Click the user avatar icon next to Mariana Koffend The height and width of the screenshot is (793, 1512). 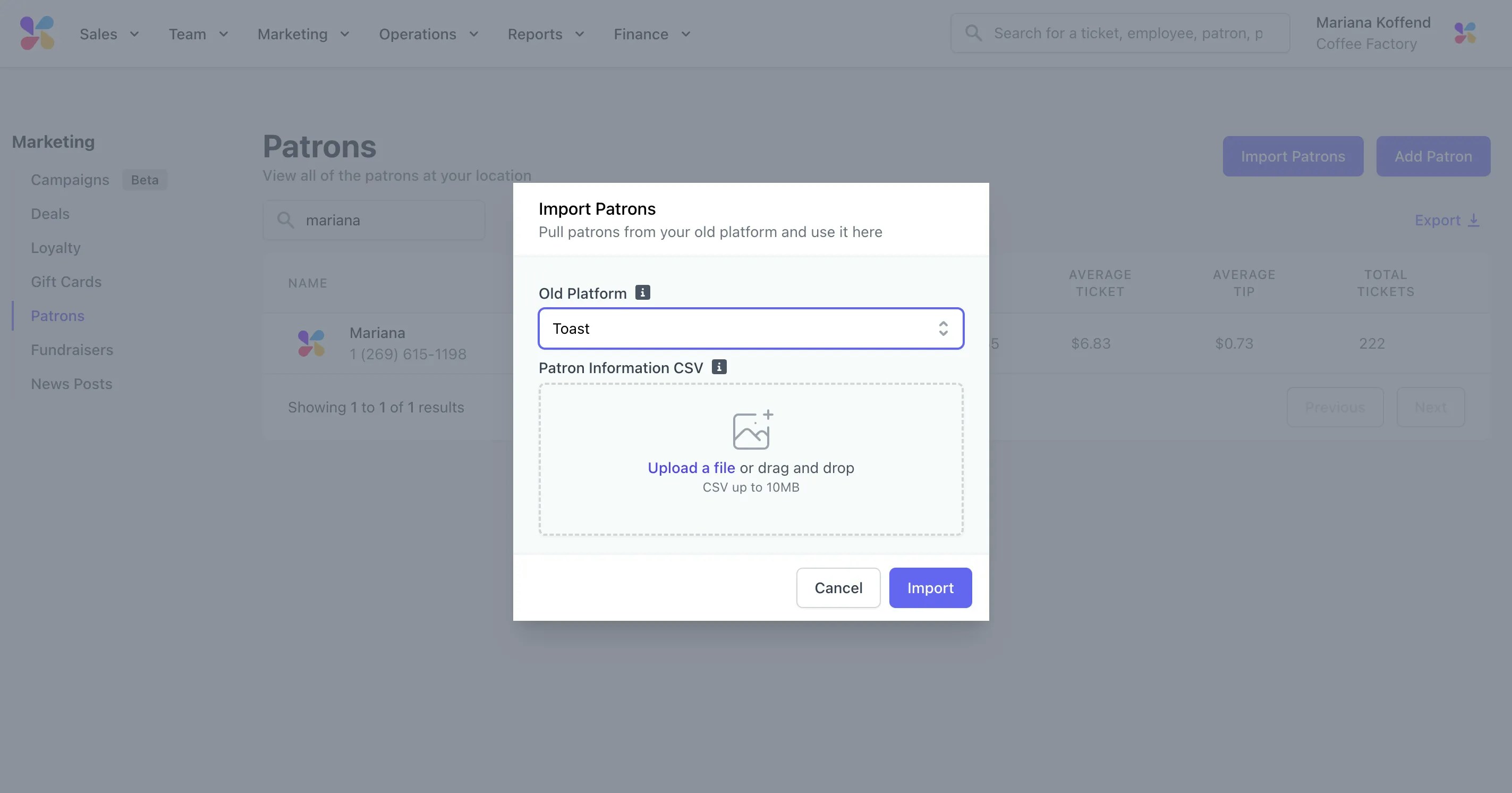(x=1465, y=33)
